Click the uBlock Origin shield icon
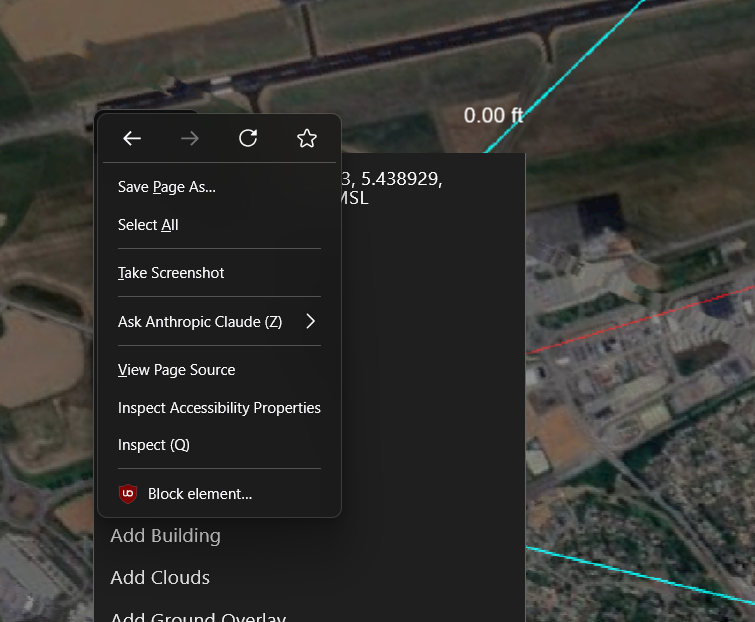Image resolution: width=755 pixels, height=622 pixels. [128, 493]
